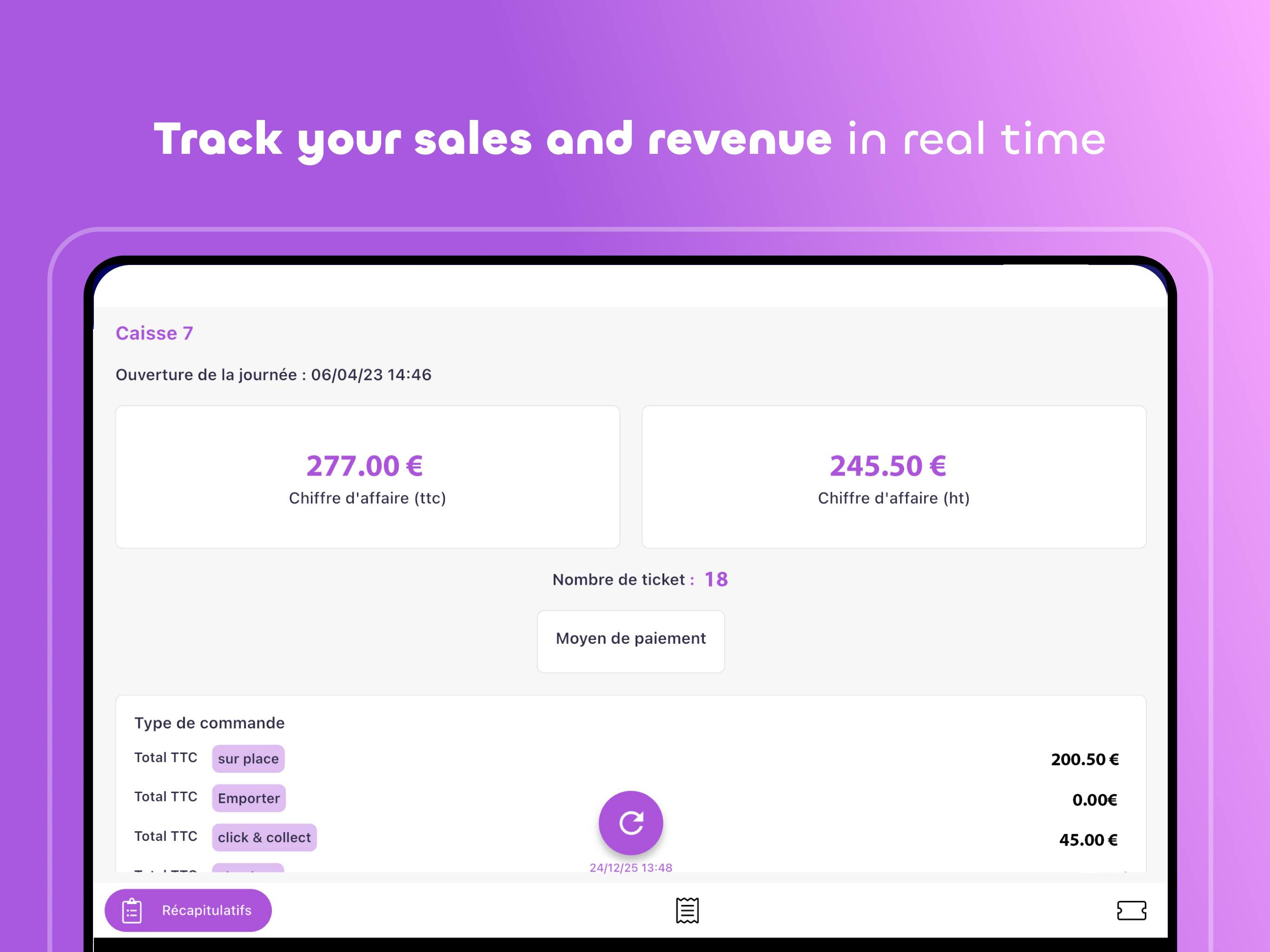Select the Récapitulatifs tab
Viewport: 1270px width, 952px height.
(x=188, y=910)
